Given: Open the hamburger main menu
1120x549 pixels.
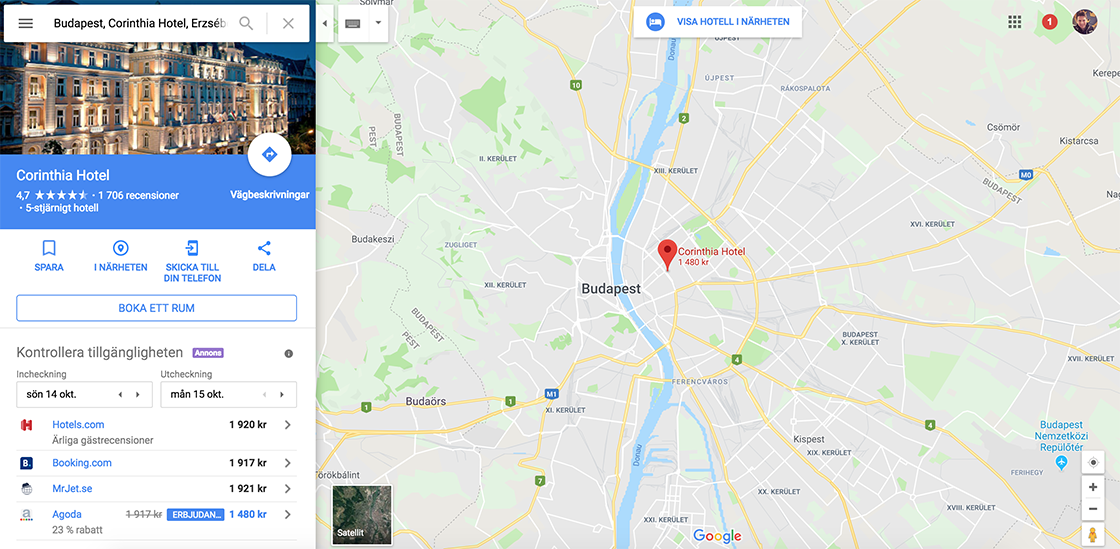Looking at the screenshot, I should [26, 24].
